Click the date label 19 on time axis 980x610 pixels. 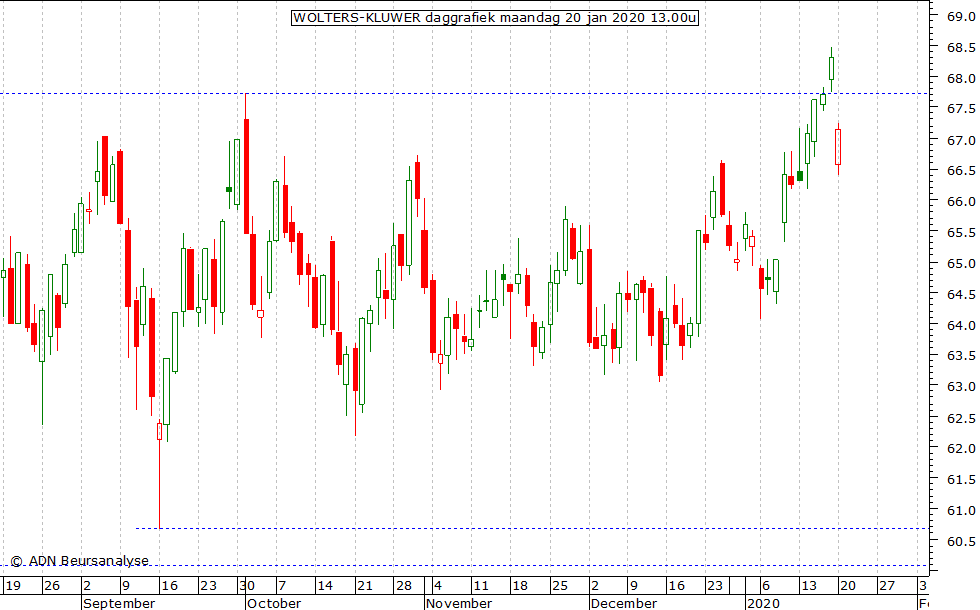[x=13, y=586]
